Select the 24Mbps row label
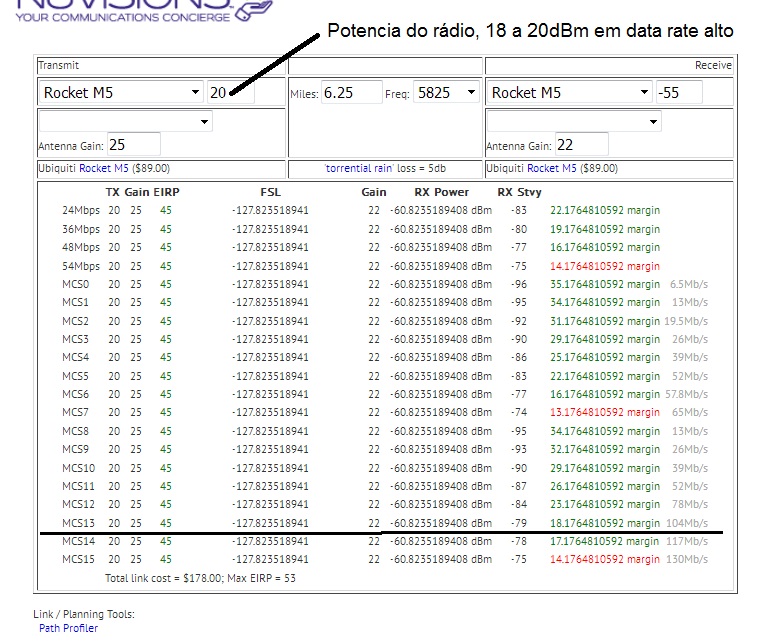 coord(81,210)
